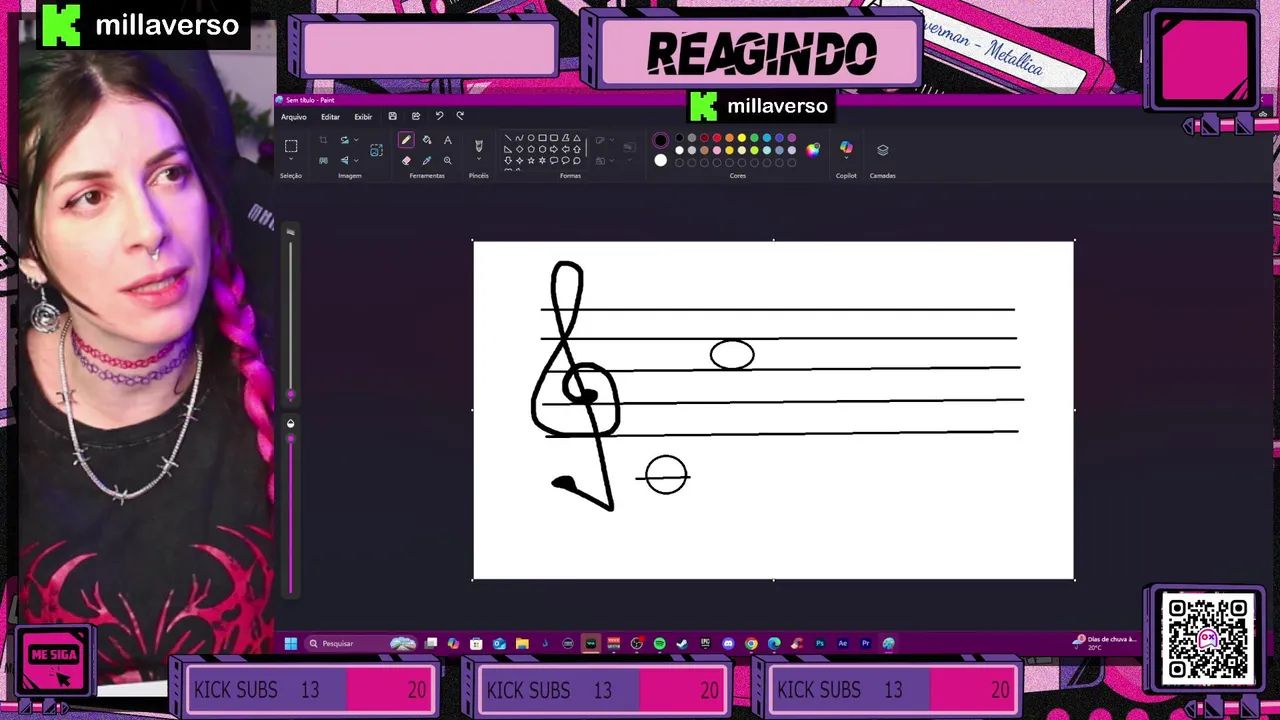Open Photoshop from the taskbar
This screenshot has width=1280, height=720.
pyautogui.click(x=820, y=643)
